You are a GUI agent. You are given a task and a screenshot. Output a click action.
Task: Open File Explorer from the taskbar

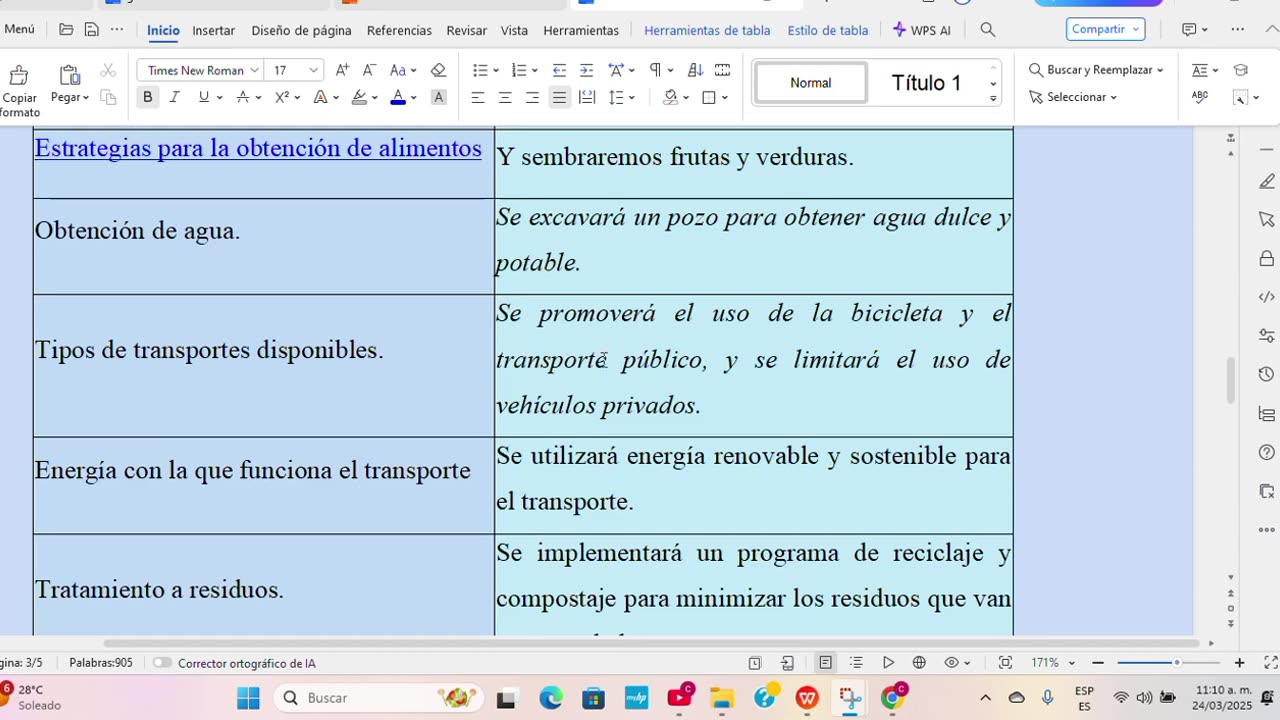pos(722,698)
